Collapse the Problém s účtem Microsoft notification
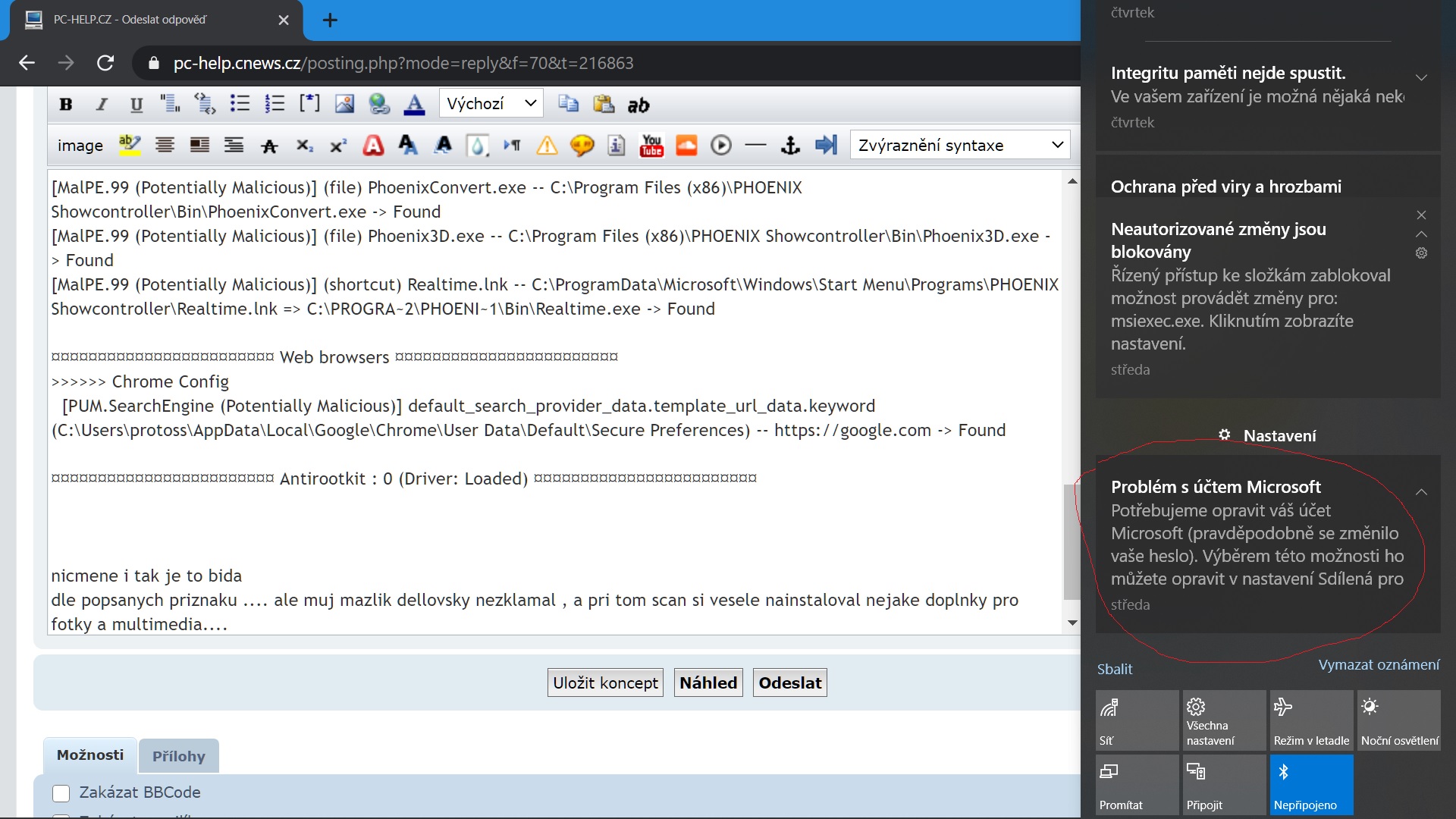Viewport: 1456px width, 819px height. tap(1421, 492)
